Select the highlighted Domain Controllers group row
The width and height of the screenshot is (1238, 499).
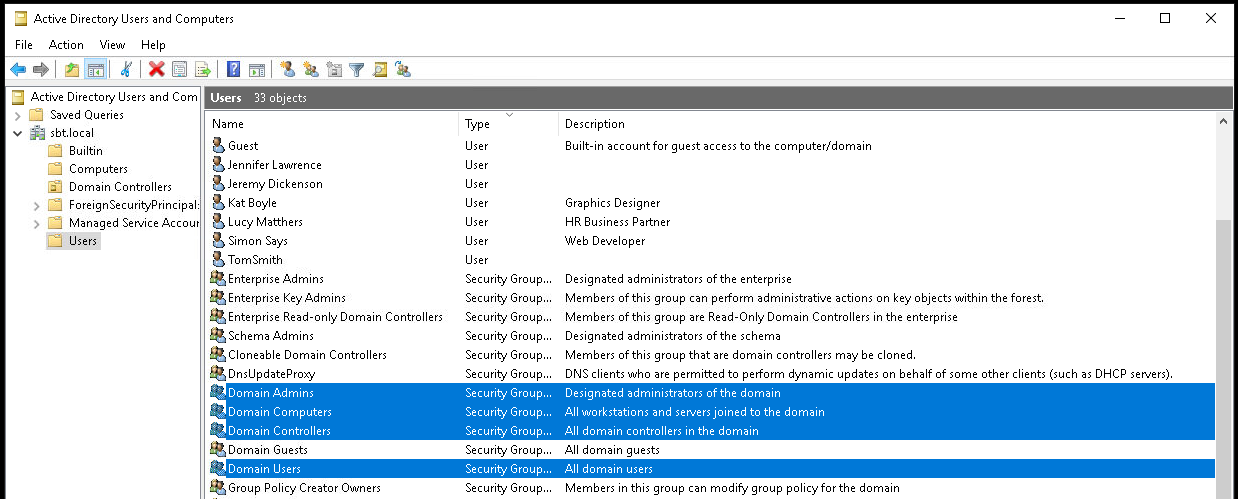[x=711, y=431]
